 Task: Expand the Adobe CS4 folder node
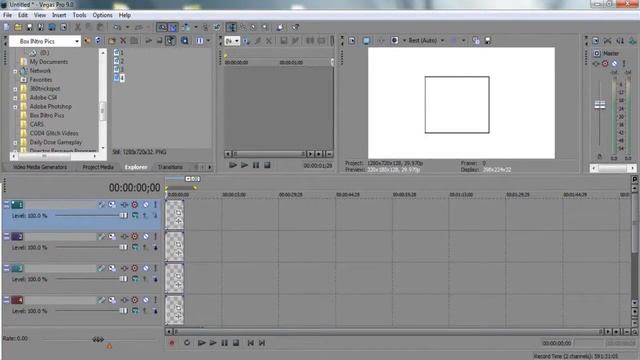click(x=15, y=98)
